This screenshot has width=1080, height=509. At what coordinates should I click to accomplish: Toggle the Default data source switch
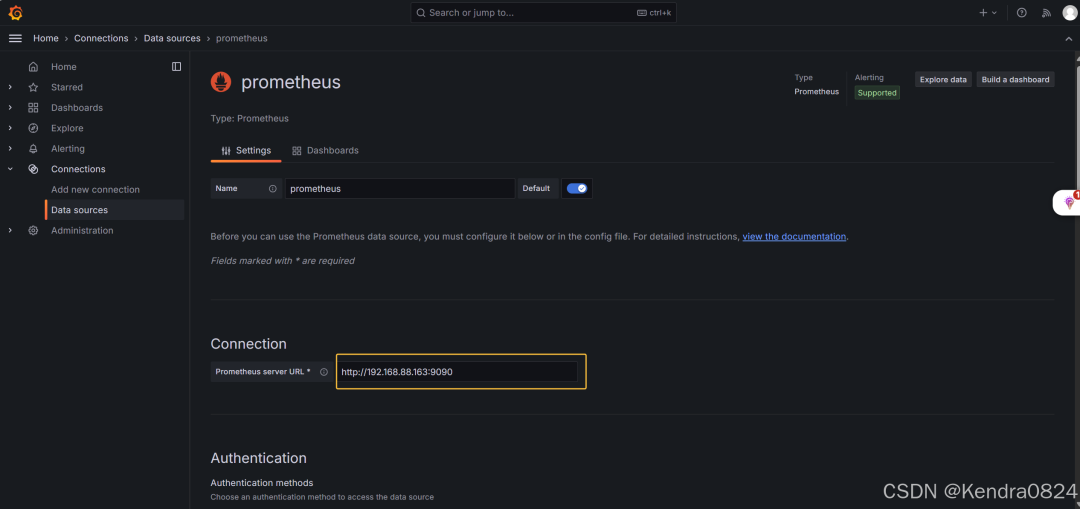tap(577, 188)
